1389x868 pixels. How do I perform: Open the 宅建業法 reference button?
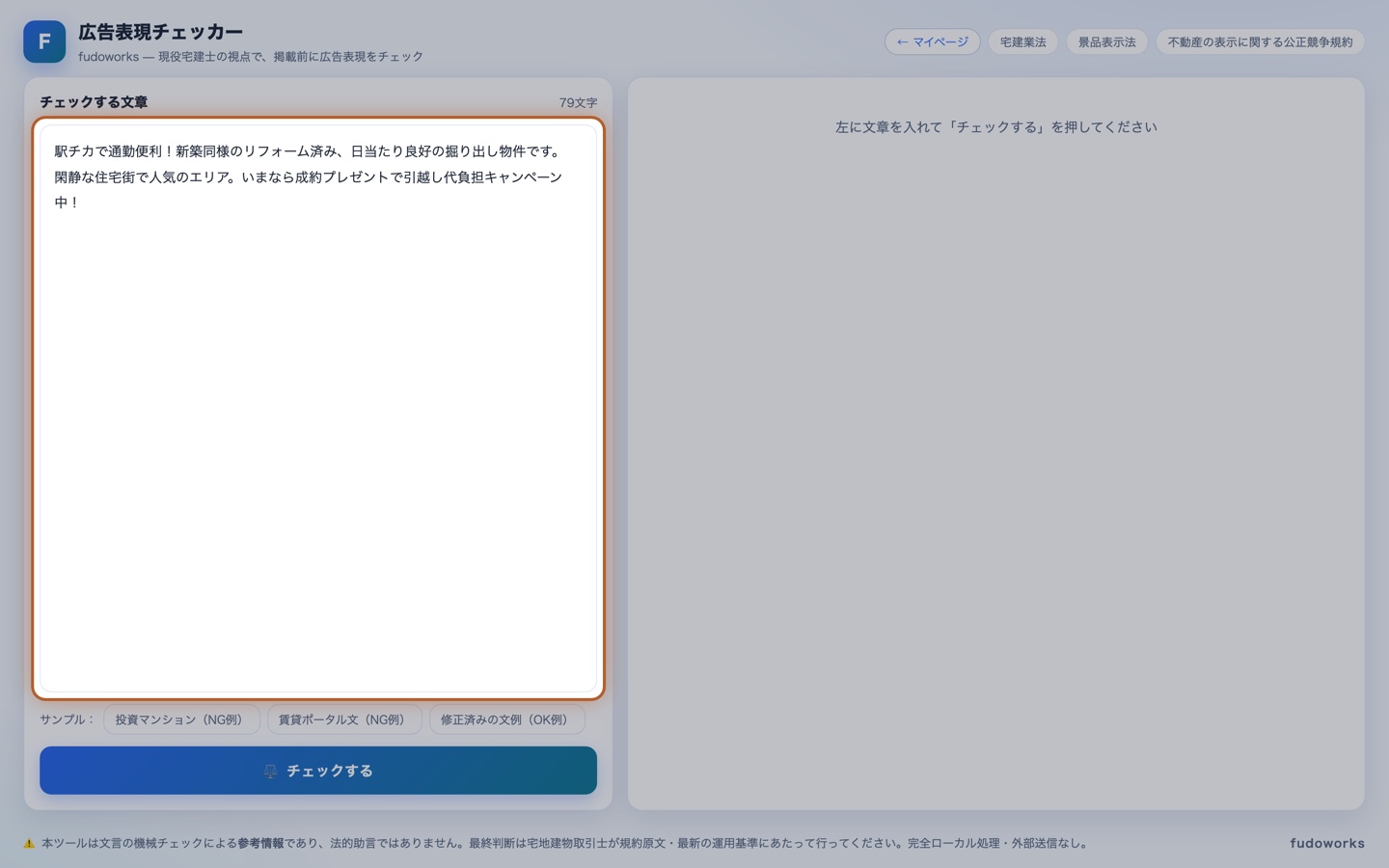point(1022,41)
